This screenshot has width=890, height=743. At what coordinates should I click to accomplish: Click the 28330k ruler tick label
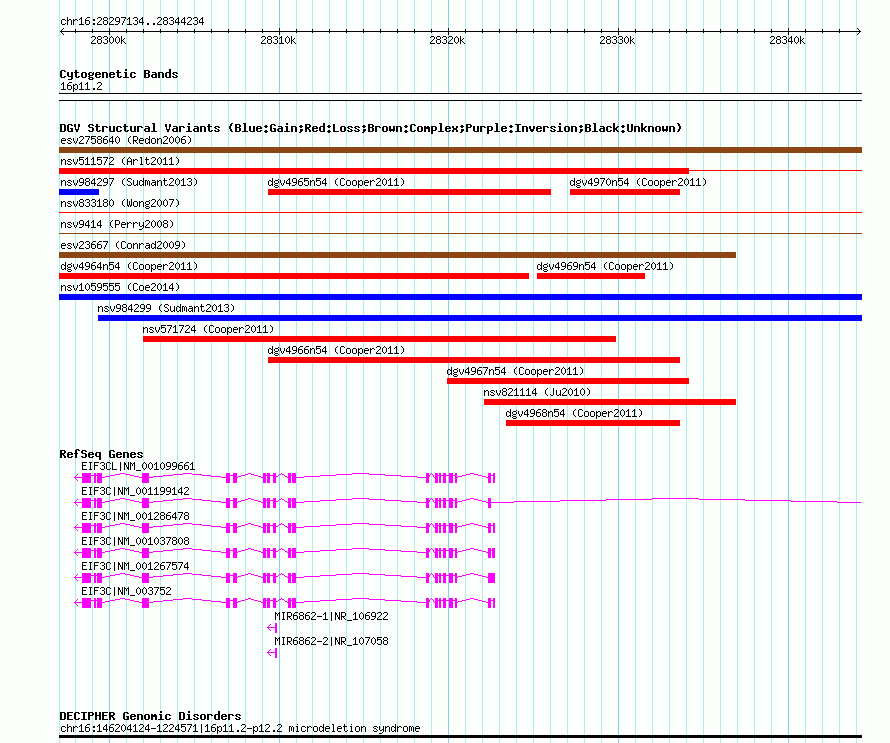[617, 40]
